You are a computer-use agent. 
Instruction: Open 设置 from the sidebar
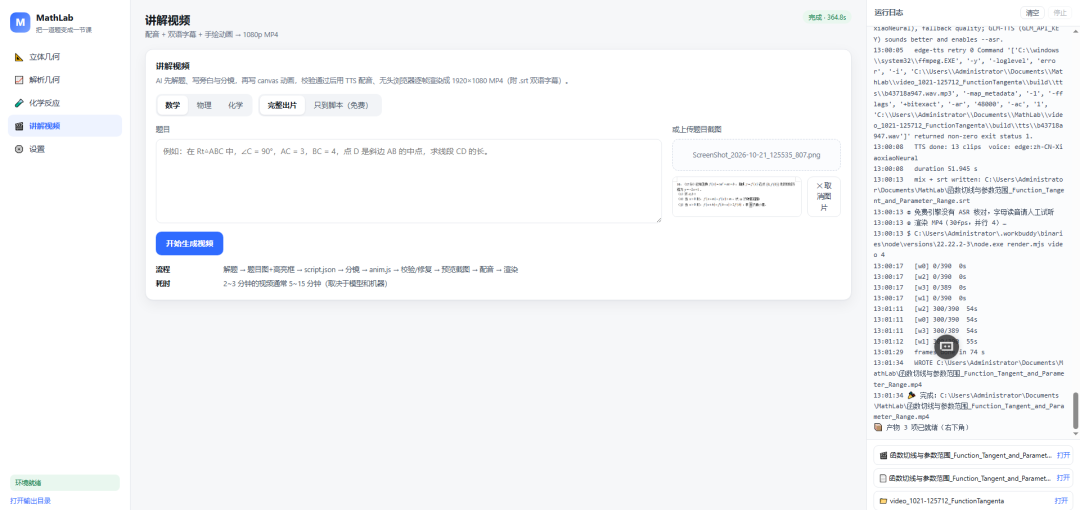(x=65, y=149)
